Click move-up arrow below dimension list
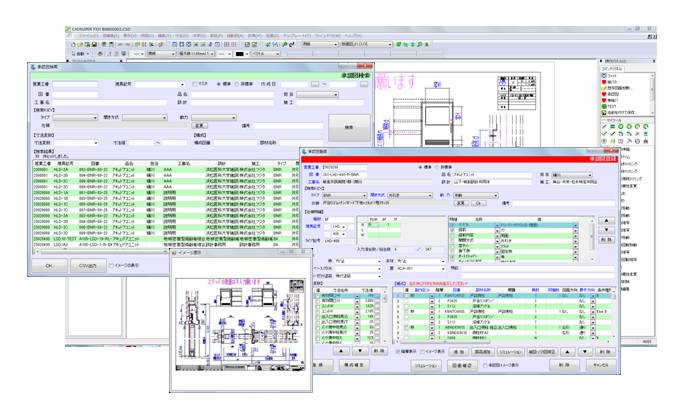Screen dimensions: 680x407 point(341,351)
